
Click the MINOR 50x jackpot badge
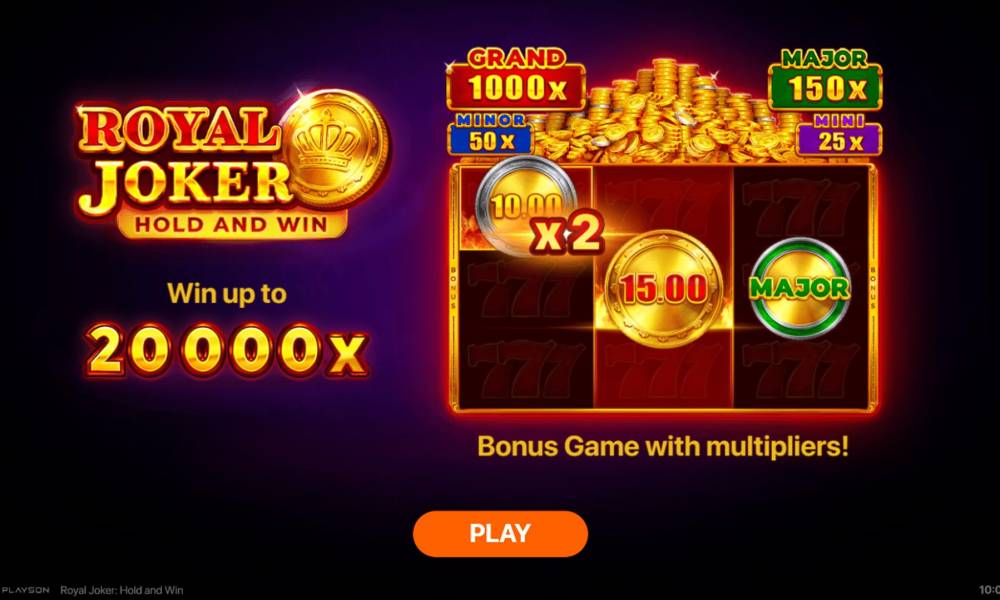(490, 135)
